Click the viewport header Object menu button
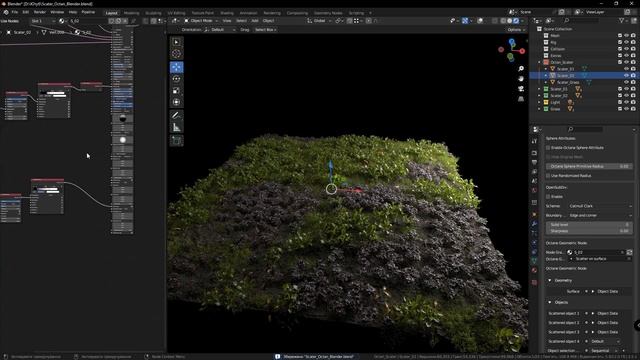The image size is (640, 360). pyautogui.click(x=269, y=20)
